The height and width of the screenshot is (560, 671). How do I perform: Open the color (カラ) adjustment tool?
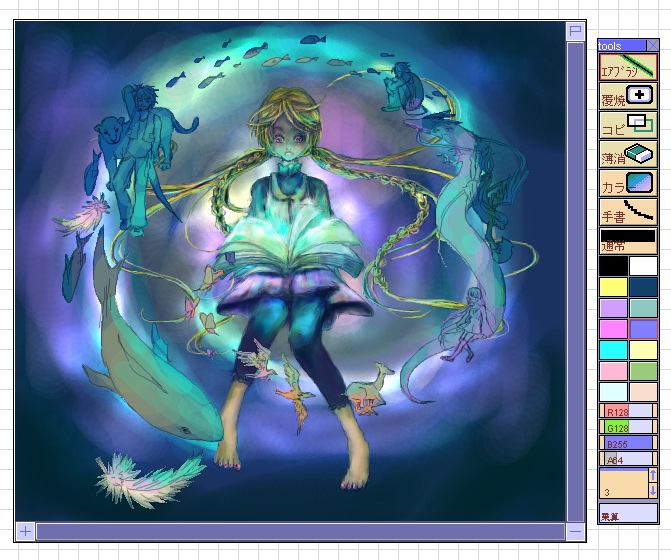(x=628, y=183)
